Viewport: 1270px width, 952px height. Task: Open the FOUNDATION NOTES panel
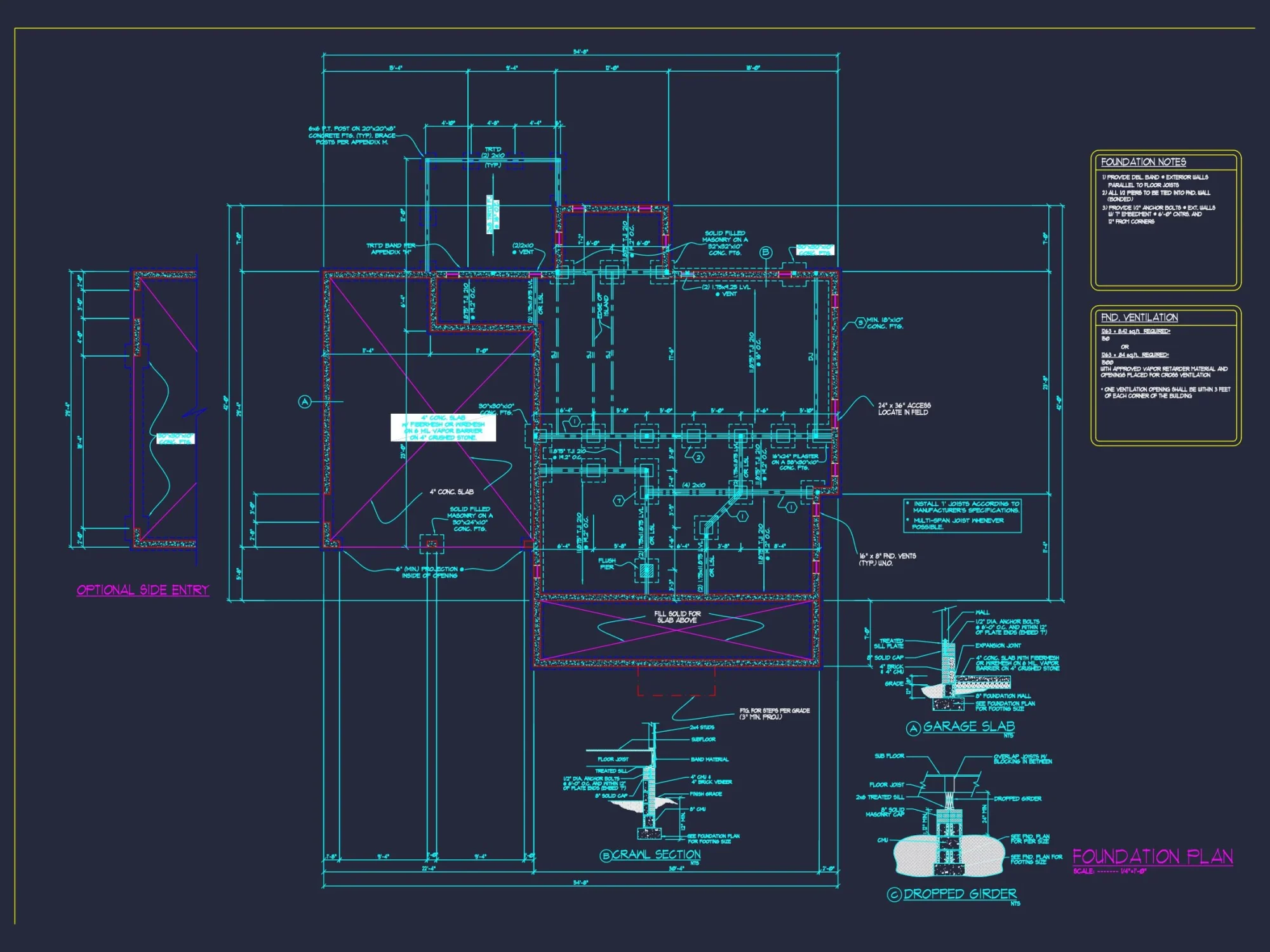[x=1143, y=162]
